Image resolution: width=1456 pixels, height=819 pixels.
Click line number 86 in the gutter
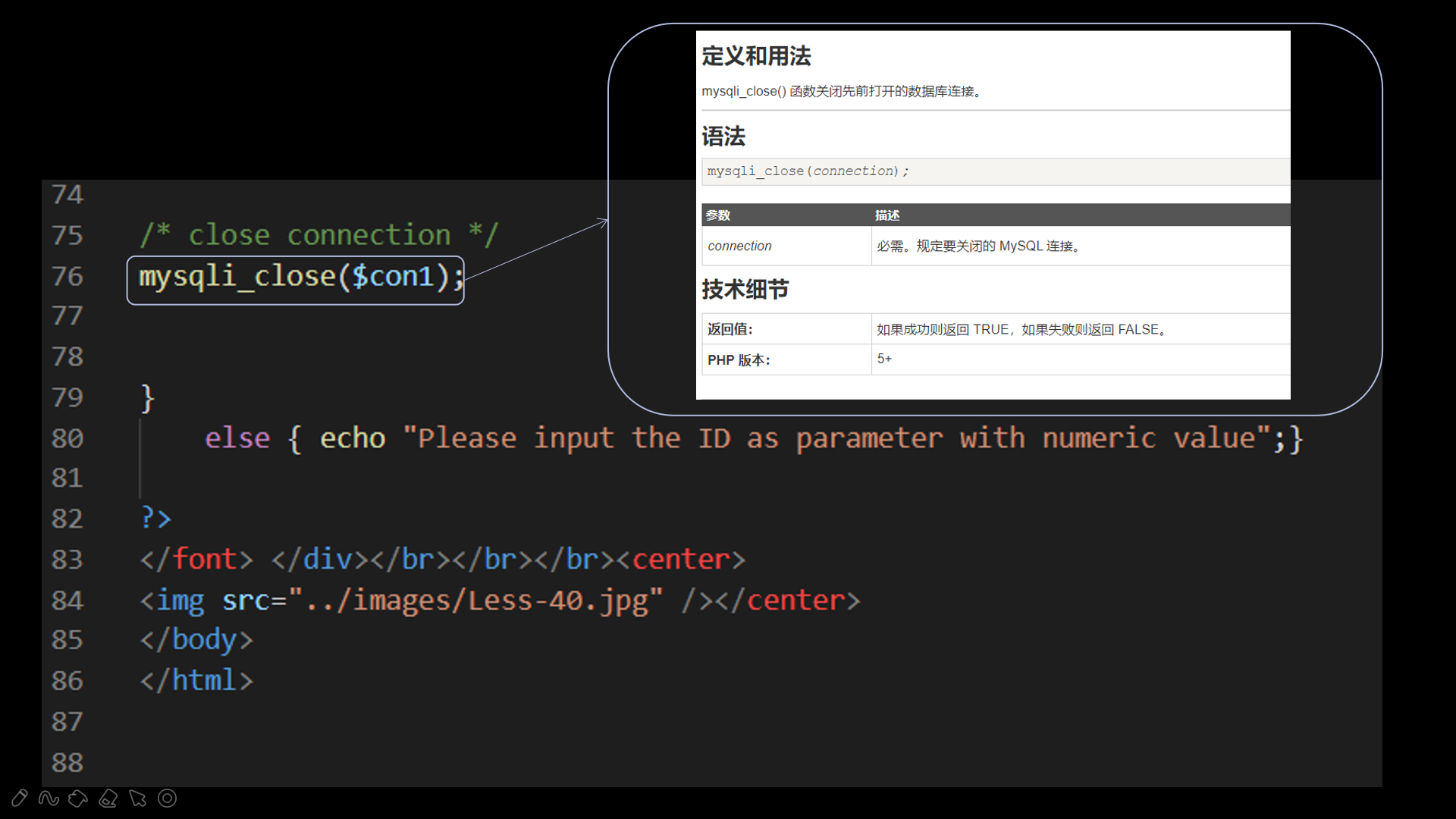pyautogui.click(x=67, y=681)
